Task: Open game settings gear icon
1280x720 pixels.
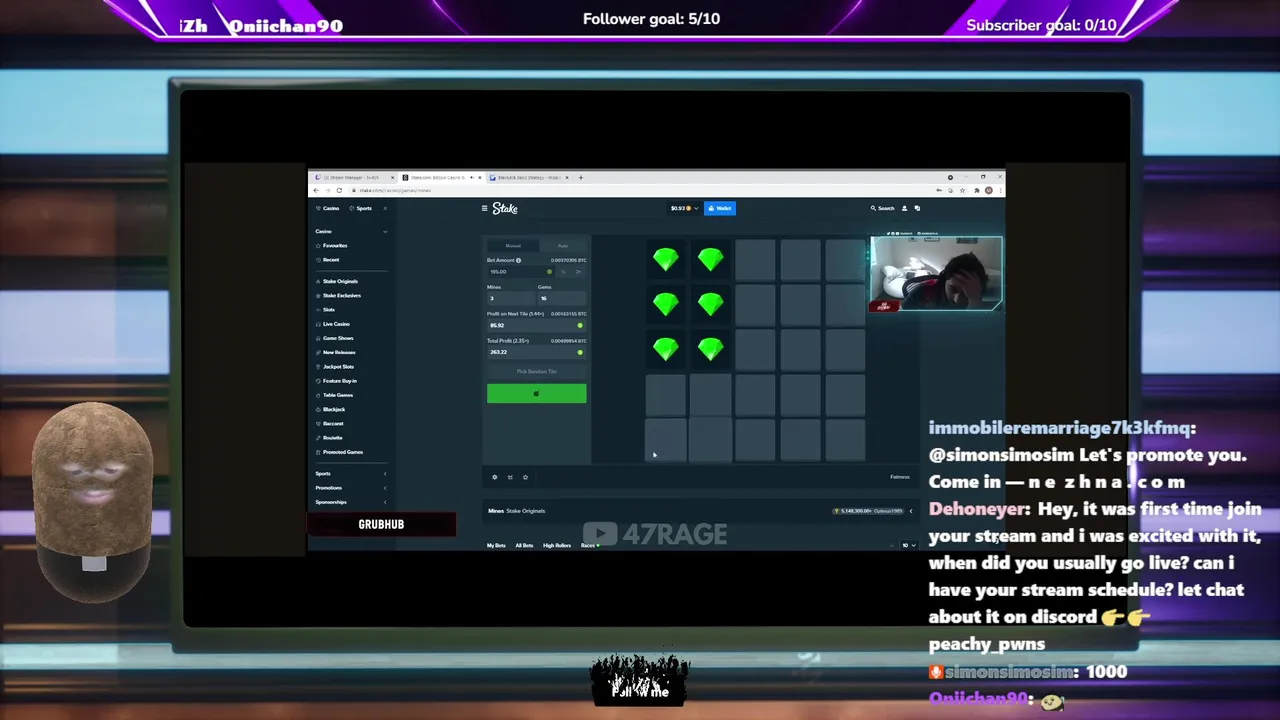Action: pos(494,477)
